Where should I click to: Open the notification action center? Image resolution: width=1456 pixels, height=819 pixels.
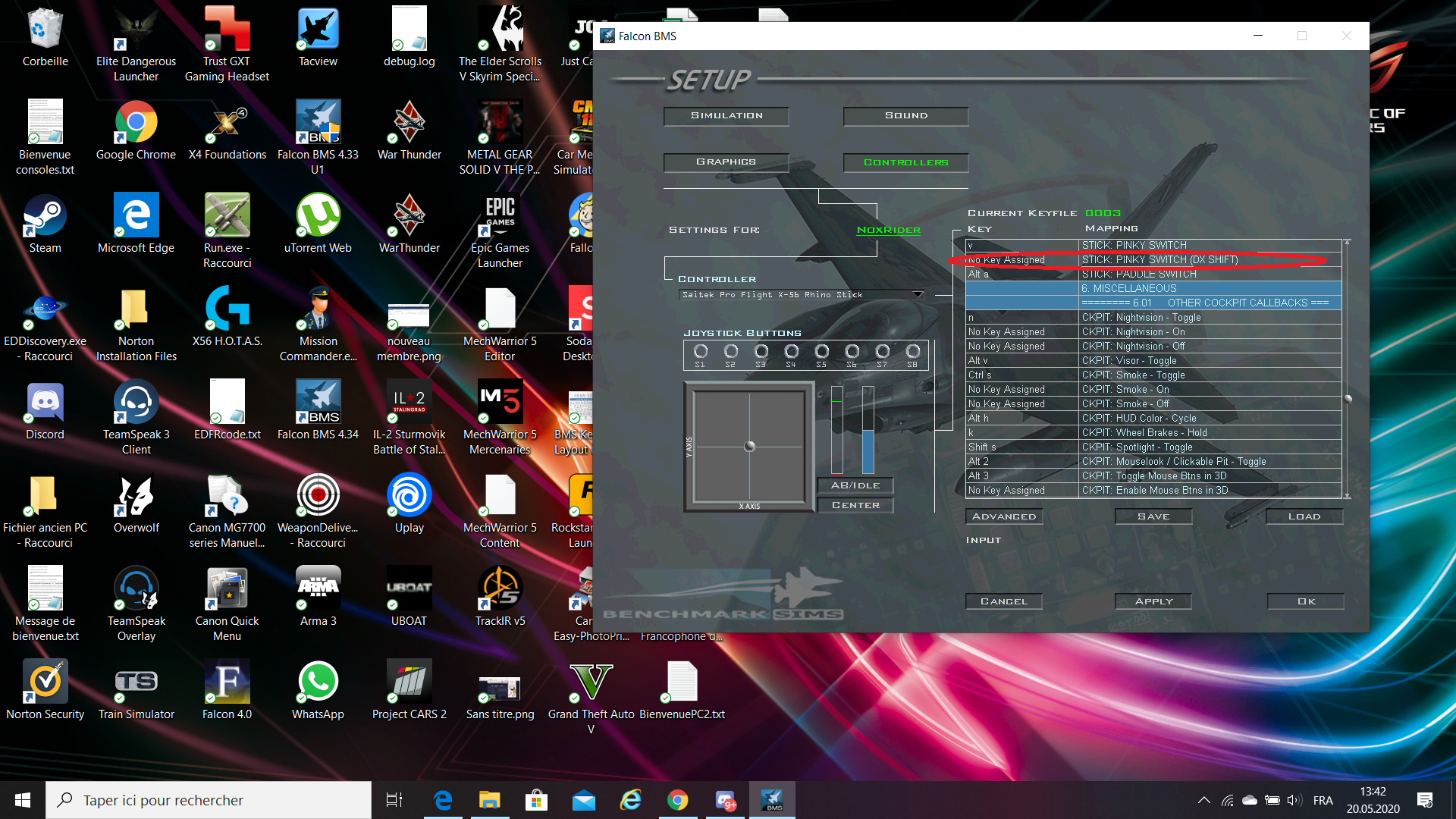click(x=1425, y=800)
